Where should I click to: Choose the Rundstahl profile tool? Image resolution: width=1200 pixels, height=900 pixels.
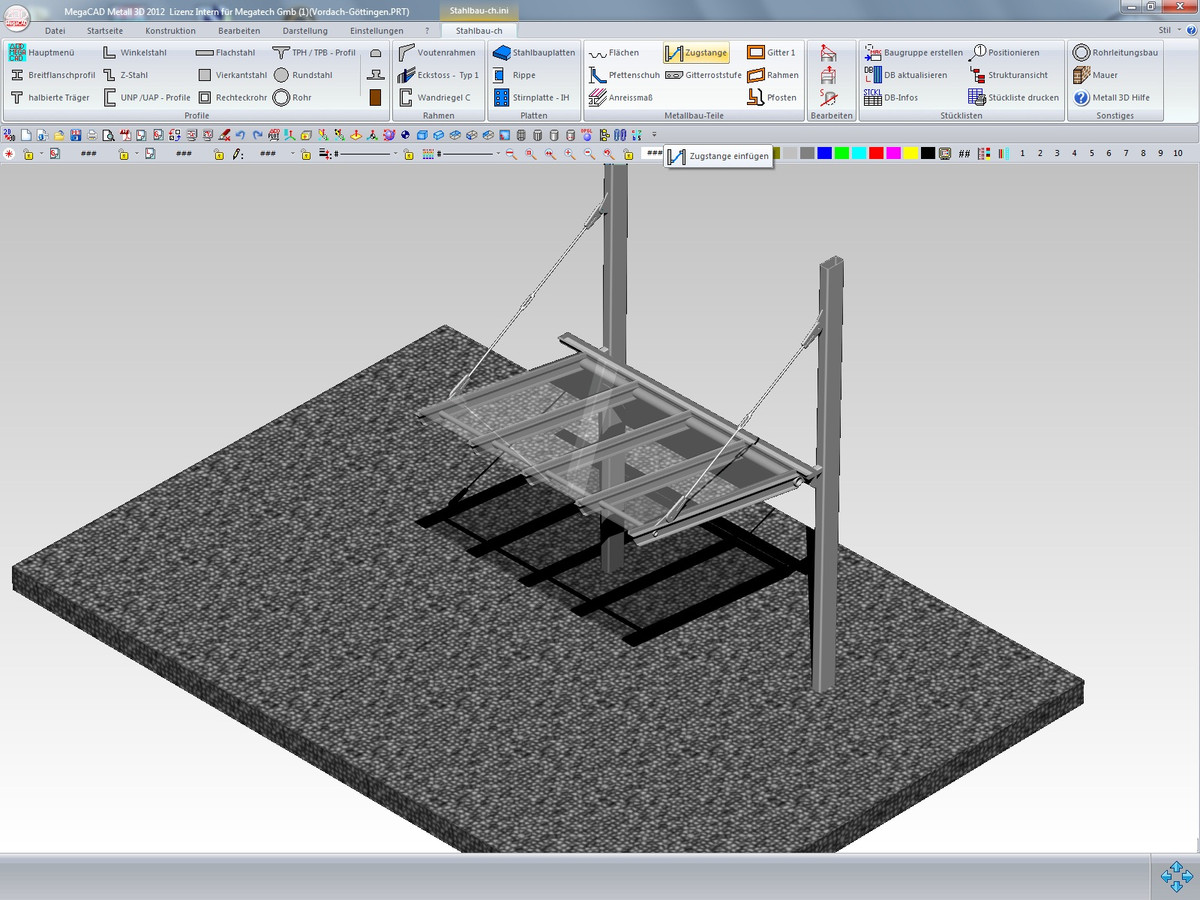(282, 75)
